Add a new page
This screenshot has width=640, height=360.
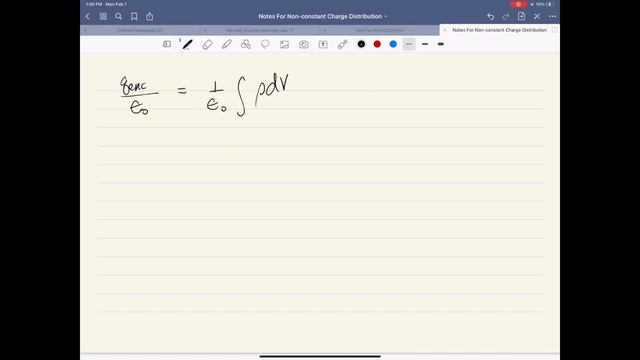point(522,16)
